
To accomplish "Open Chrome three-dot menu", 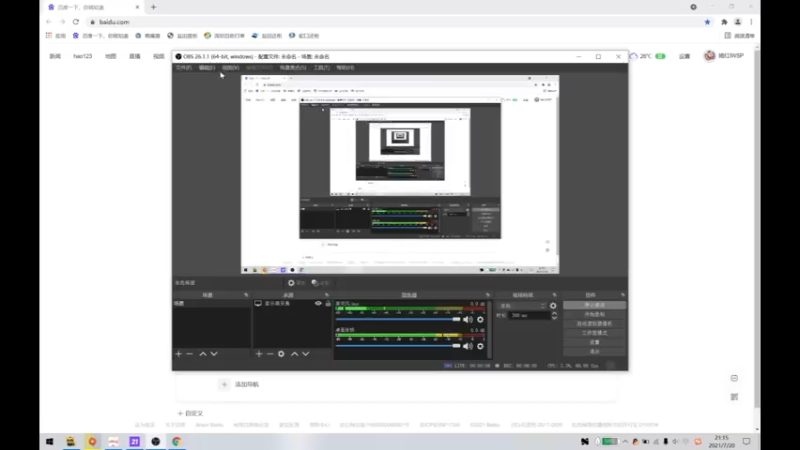I will 751,22.
